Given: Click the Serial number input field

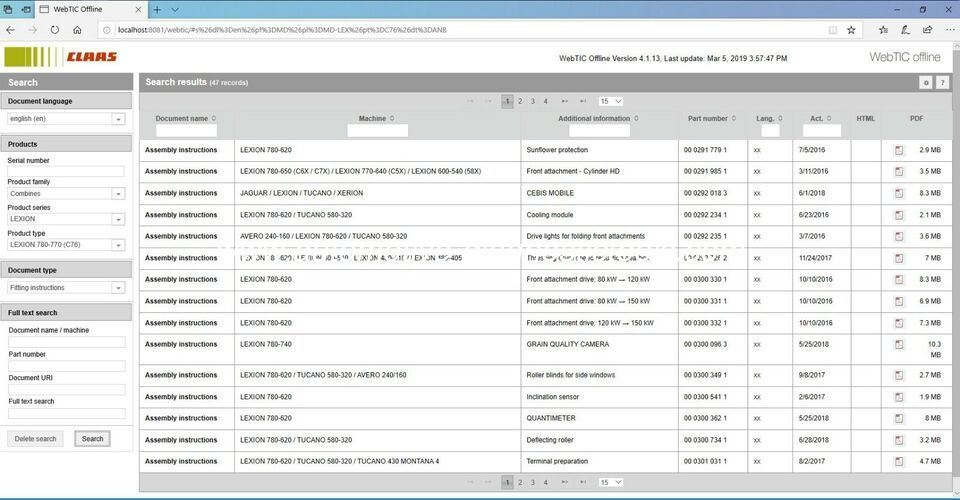Looking at the screenshot, I should coord(66,172).
